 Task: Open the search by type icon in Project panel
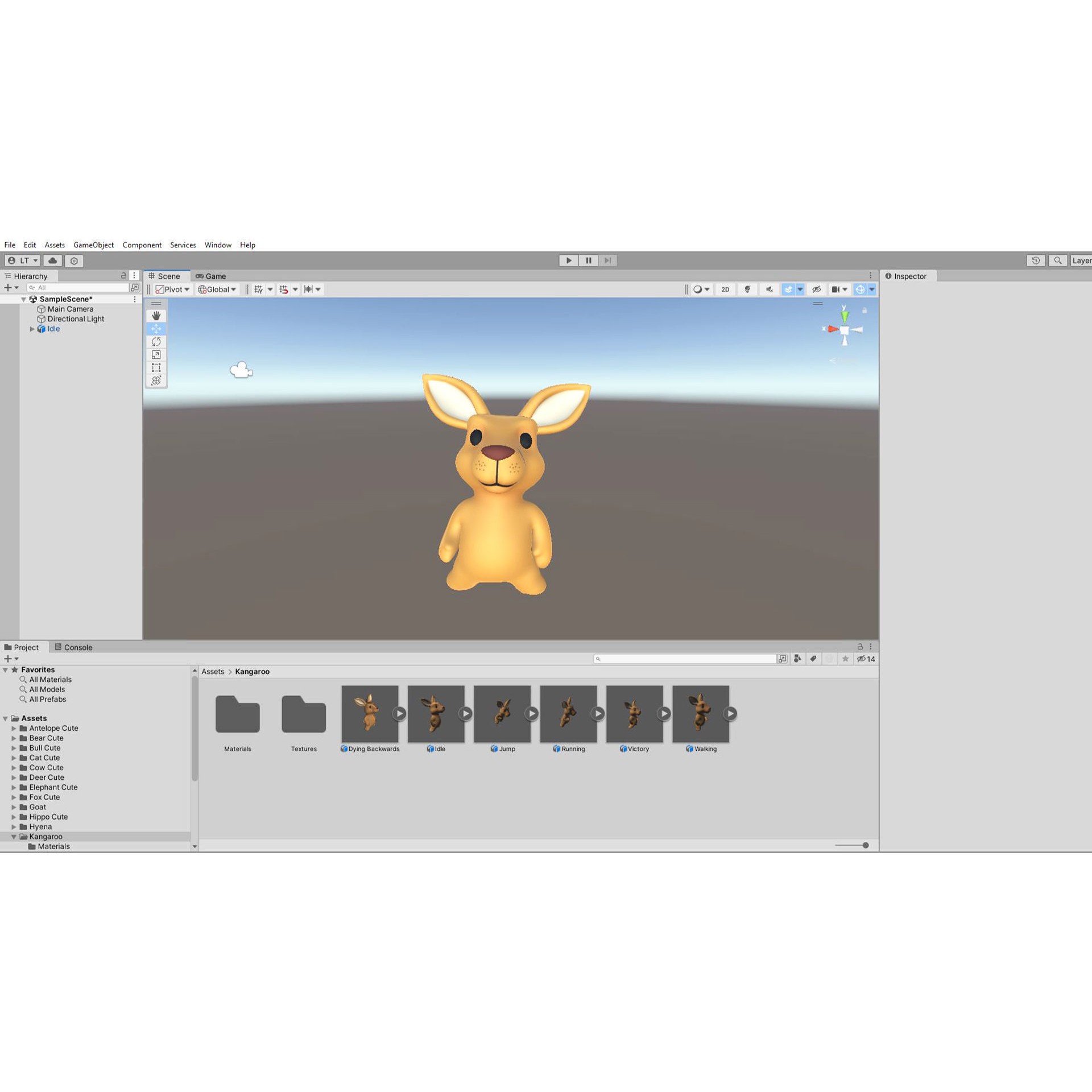(797, 659)
